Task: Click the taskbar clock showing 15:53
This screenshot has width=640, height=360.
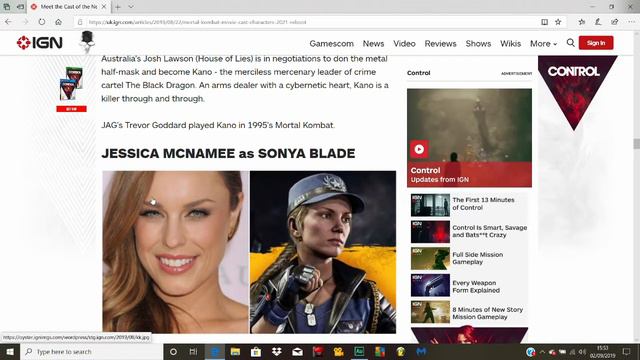Action: tap(603, 352)
